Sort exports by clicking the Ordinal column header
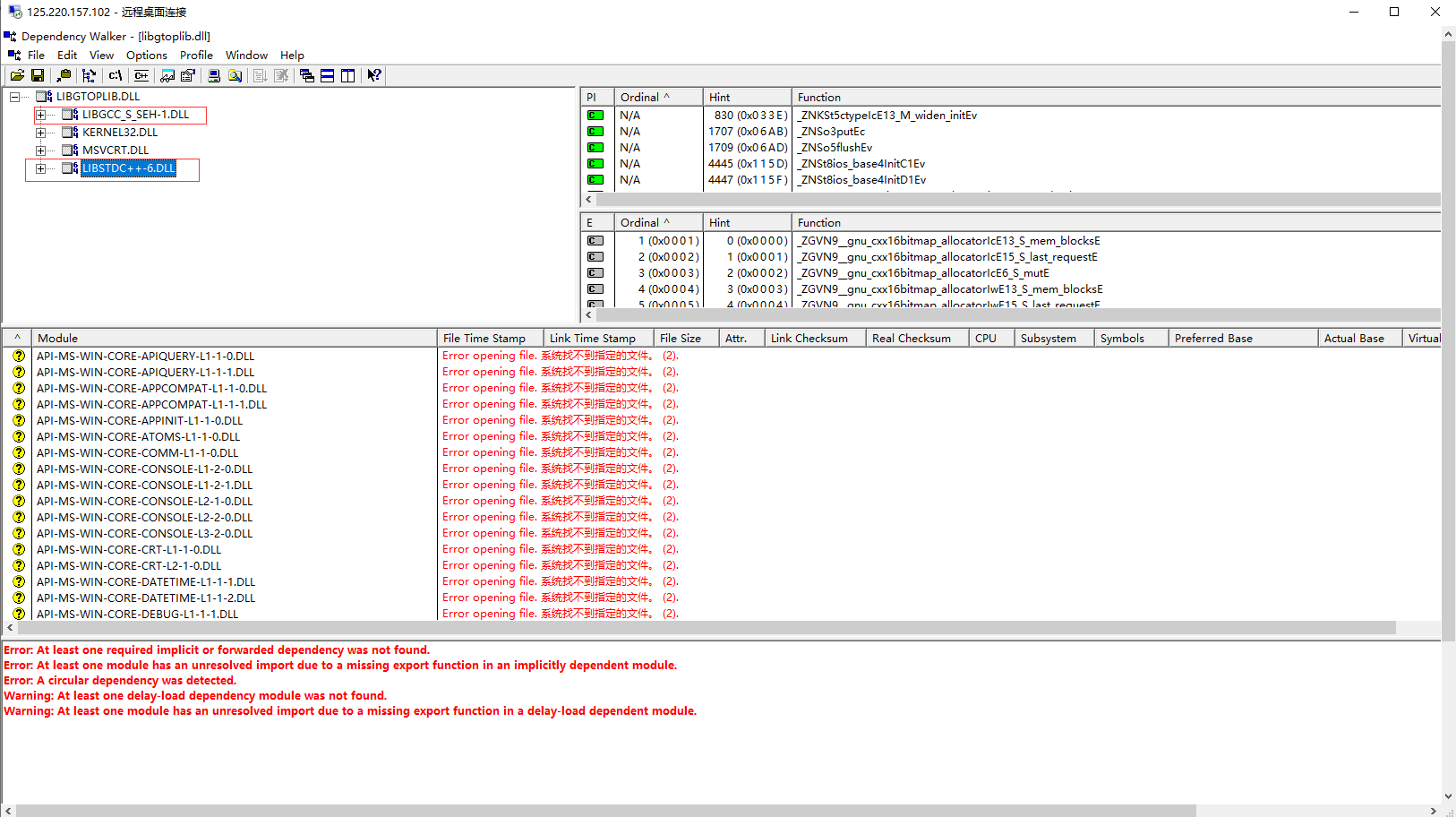1456x817 pixels. point(641,221)
